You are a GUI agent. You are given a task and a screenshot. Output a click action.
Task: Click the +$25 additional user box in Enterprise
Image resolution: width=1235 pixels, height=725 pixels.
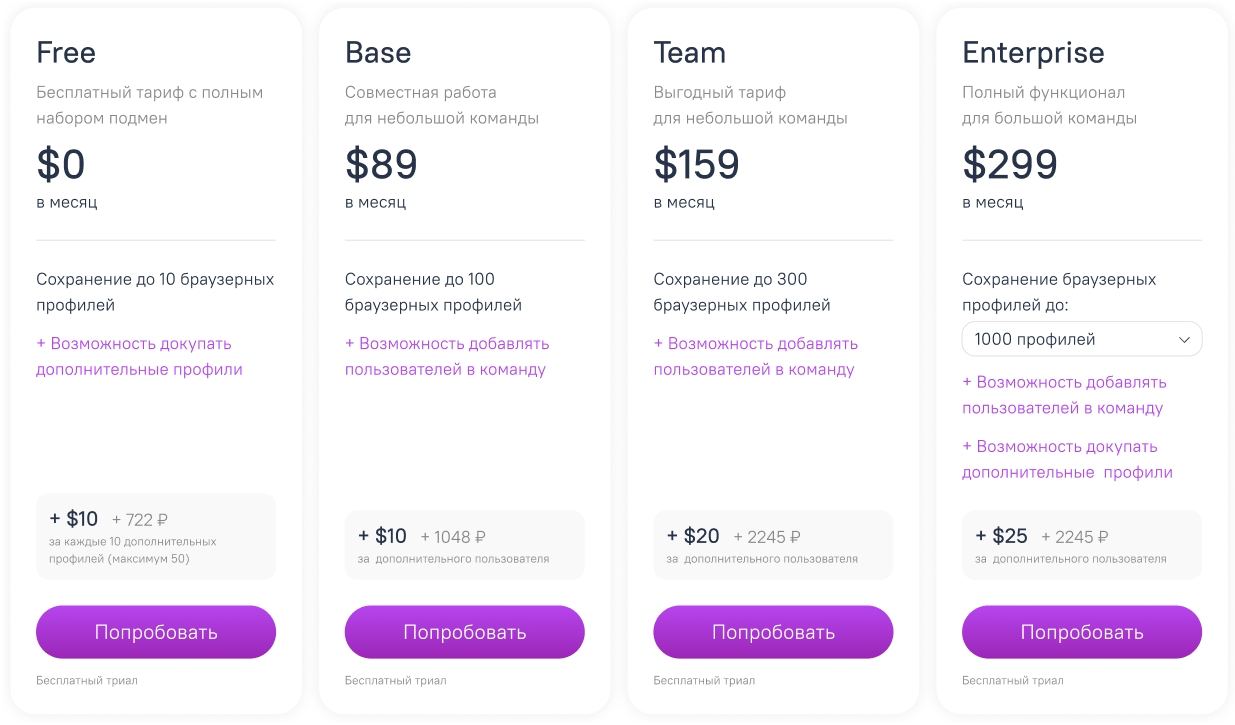(x=1082, y=545)
